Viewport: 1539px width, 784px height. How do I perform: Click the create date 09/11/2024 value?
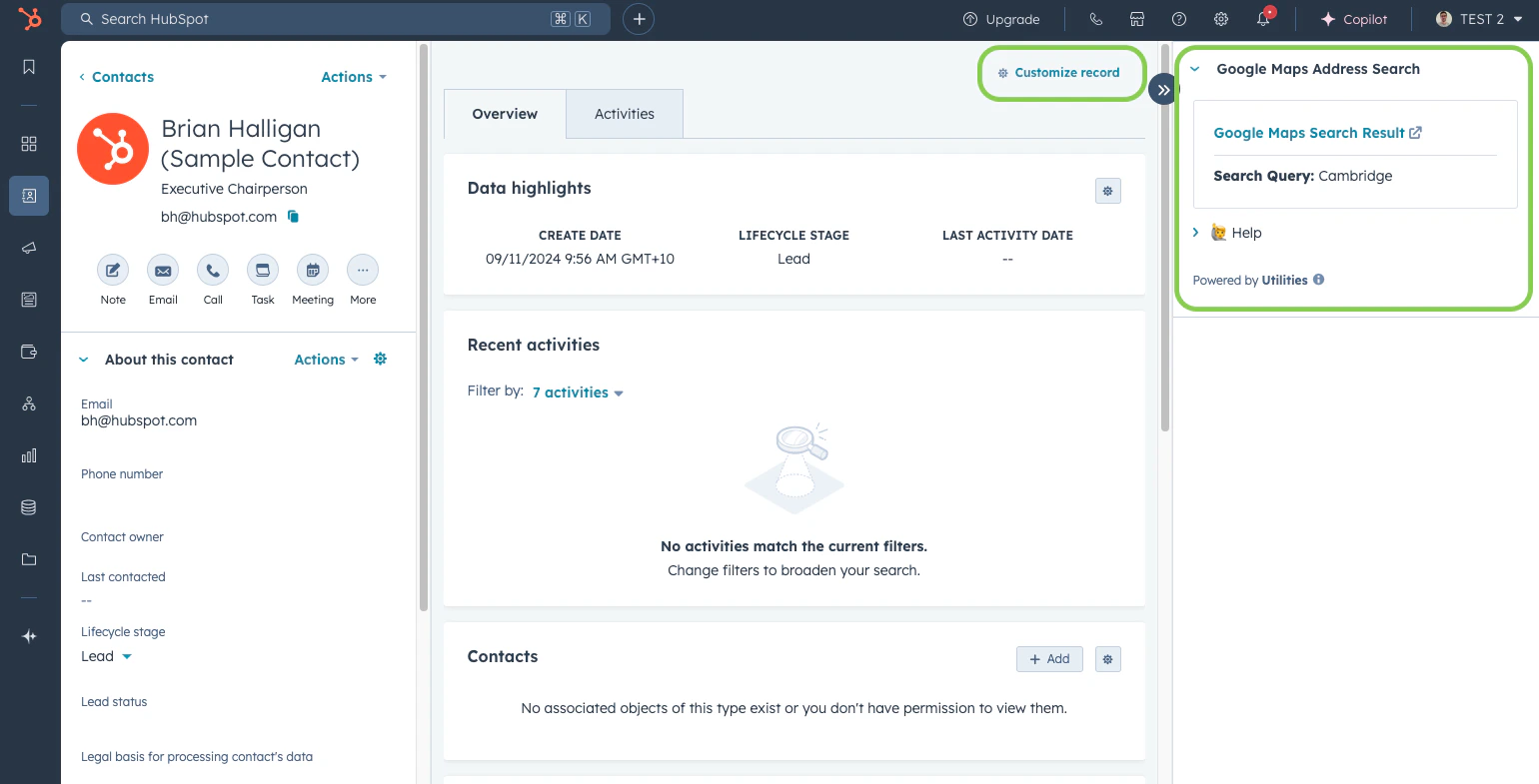580,259
